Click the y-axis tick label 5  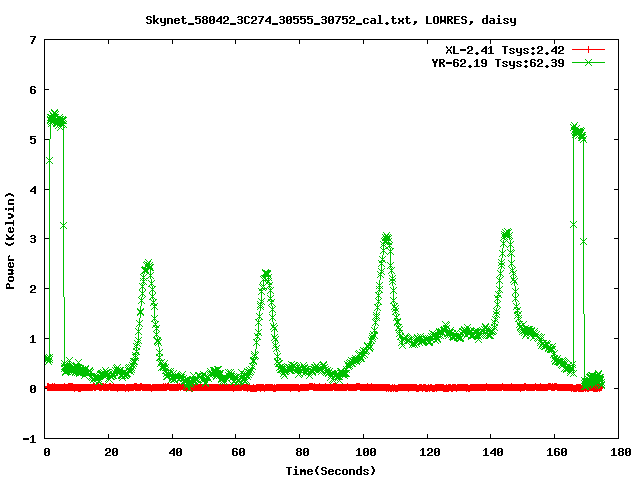33,140
